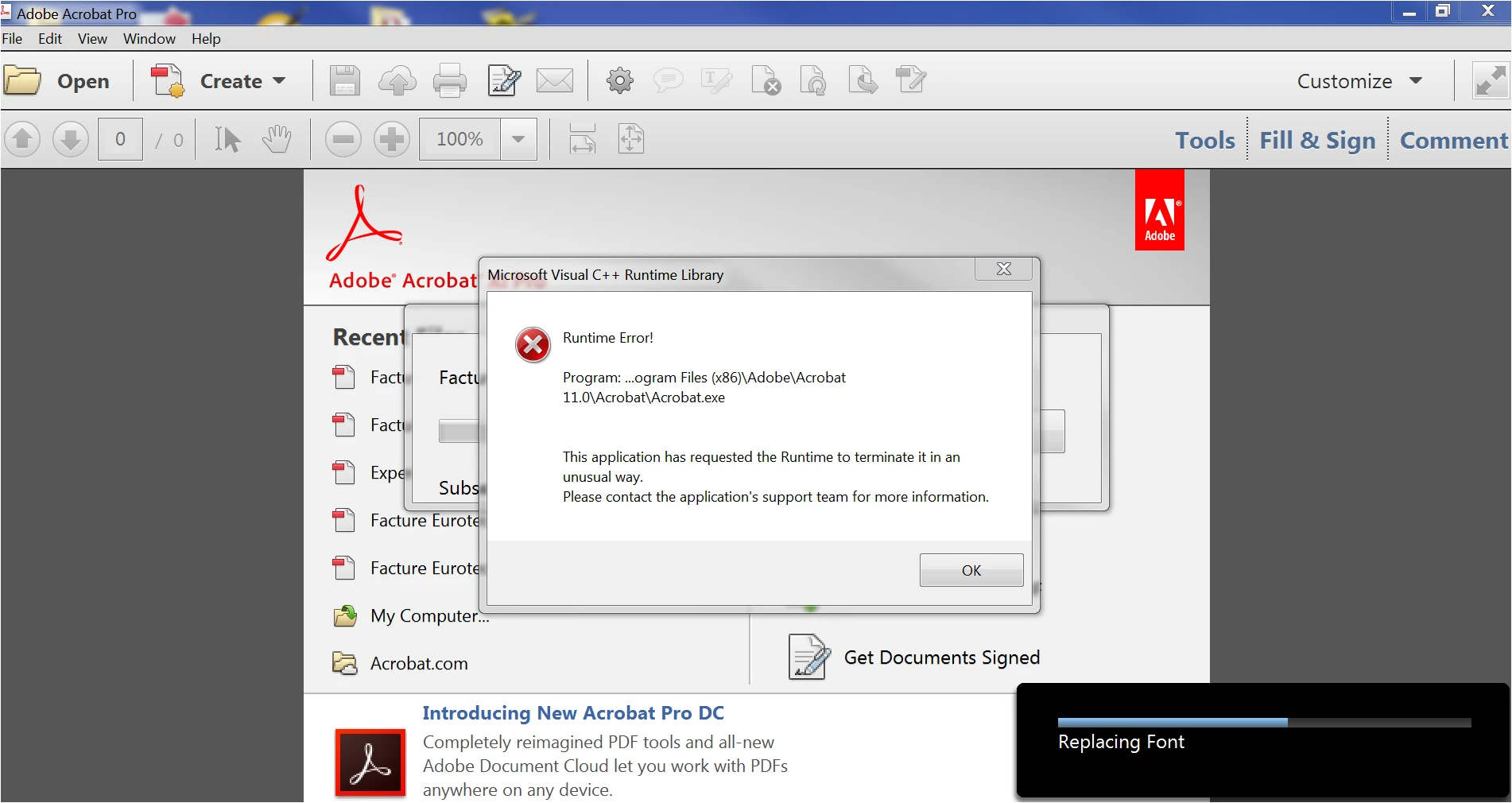The height and width of the screenshot is (803, 1512).
Task: Click the Export and edit document icon
Action: click(911, 80)
